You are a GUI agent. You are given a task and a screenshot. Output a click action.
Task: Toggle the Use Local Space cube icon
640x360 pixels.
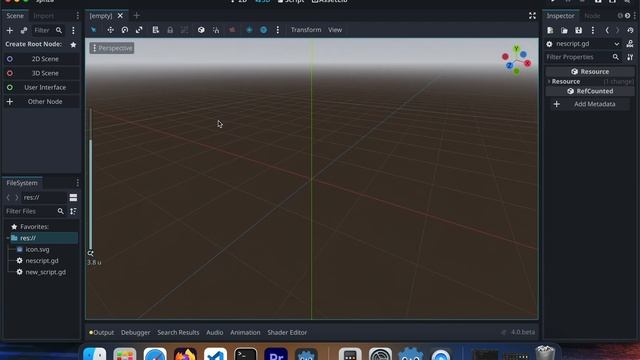tap(201, 30)
